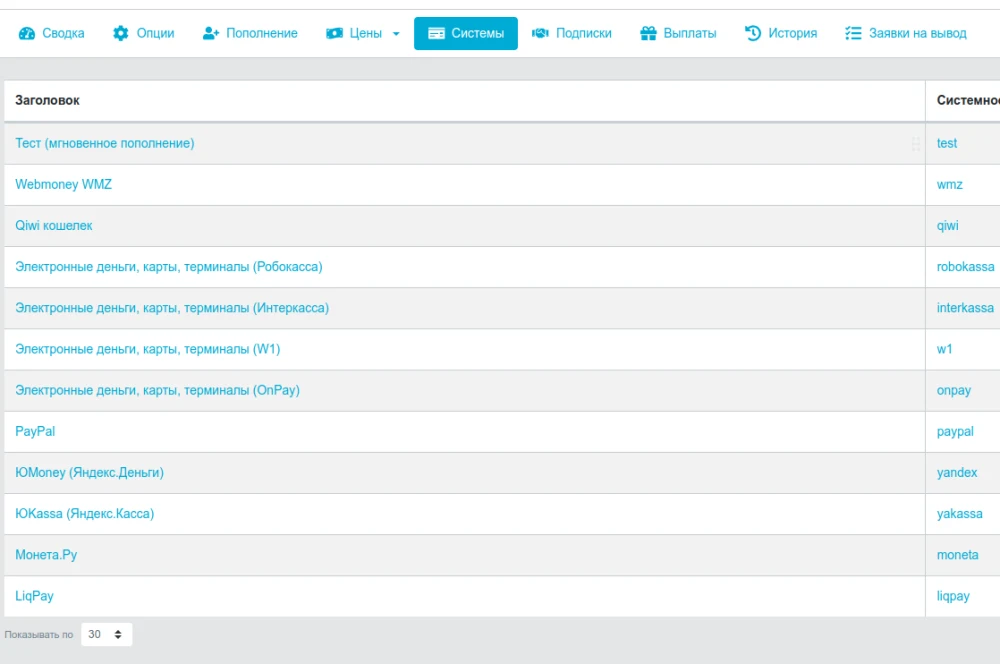
Task: Click system name yakassa
Action: (960, 513)
